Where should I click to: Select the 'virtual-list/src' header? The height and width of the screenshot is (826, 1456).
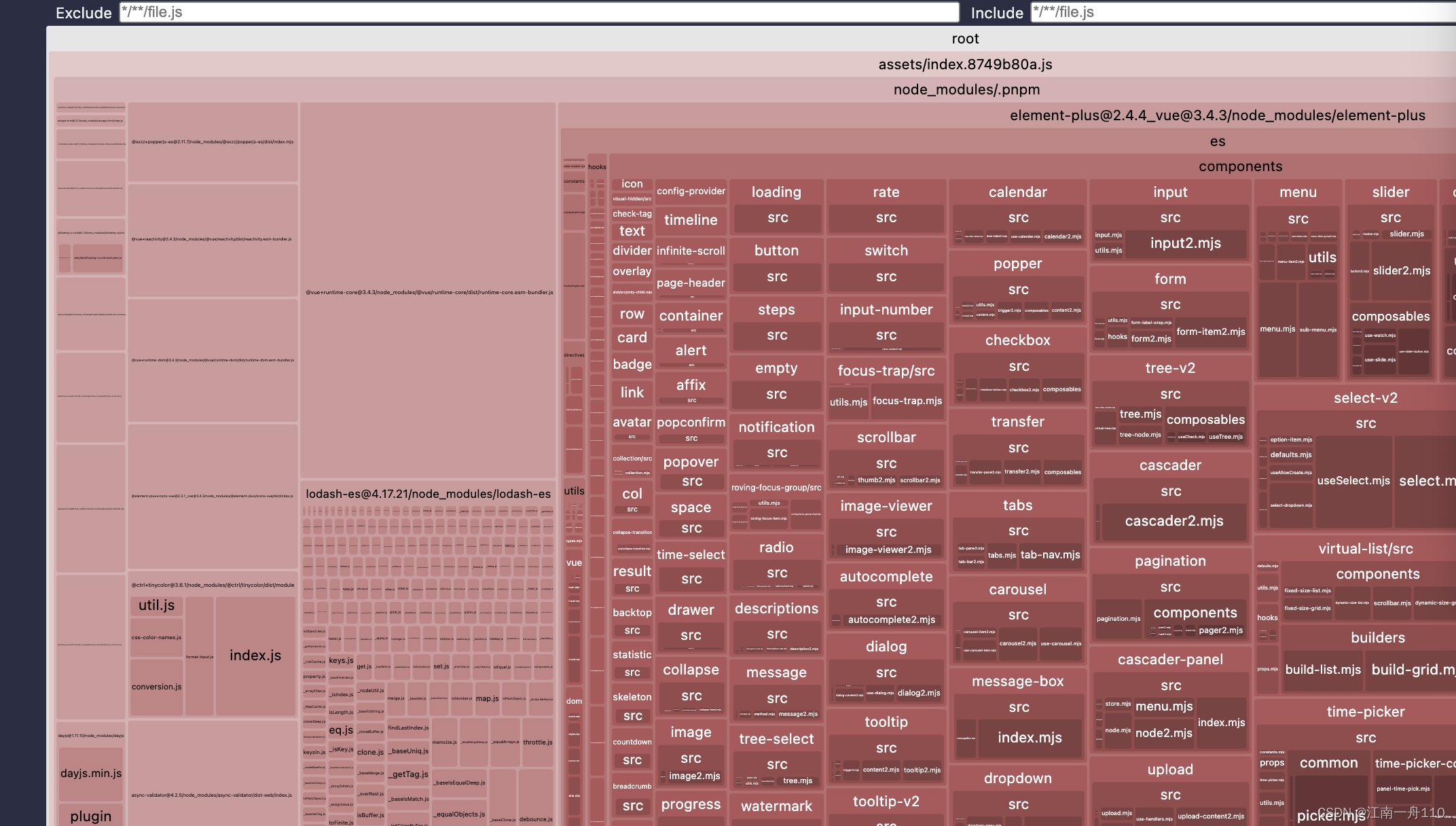pos(1365,549)
